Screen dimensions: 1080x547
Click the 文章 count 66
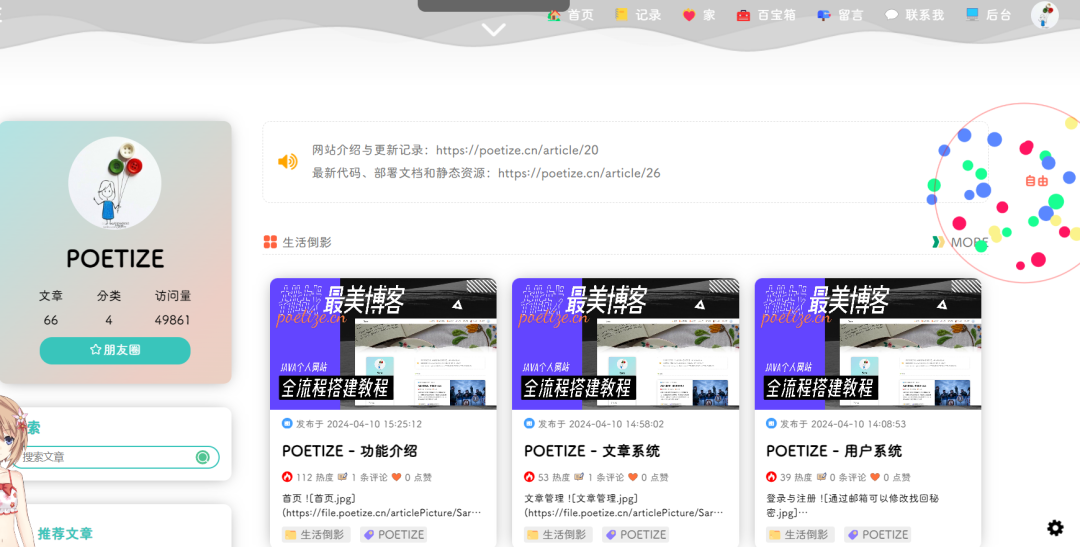(50, 320)
